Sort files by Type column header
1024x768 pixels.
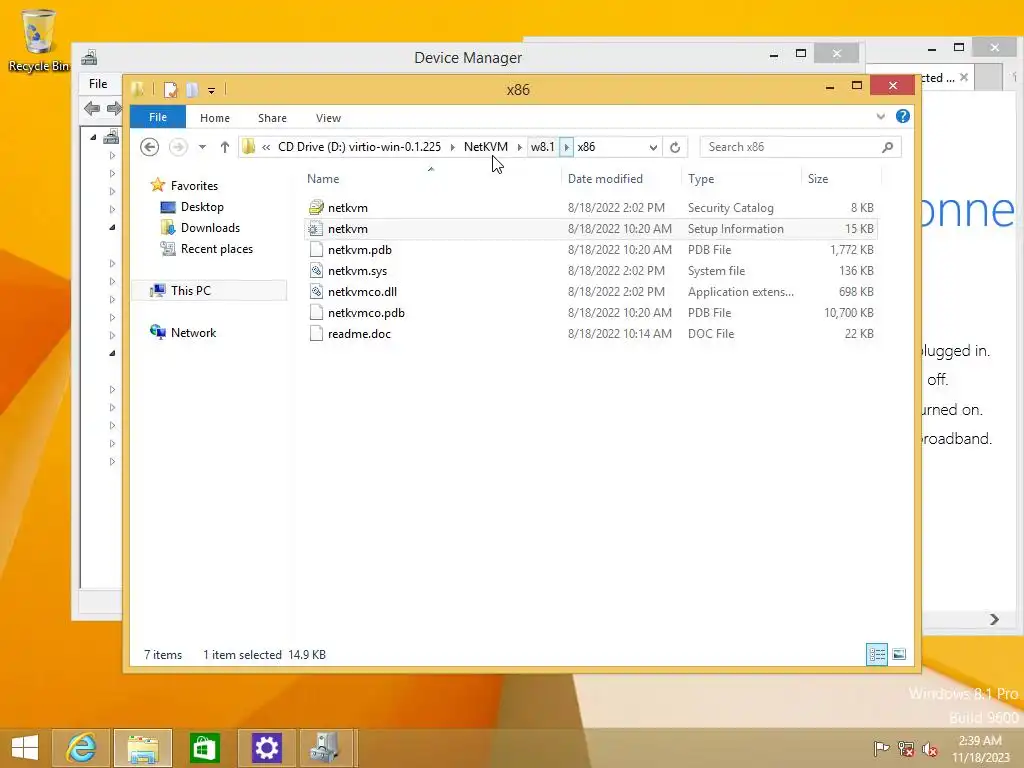[x=701, y=178]
